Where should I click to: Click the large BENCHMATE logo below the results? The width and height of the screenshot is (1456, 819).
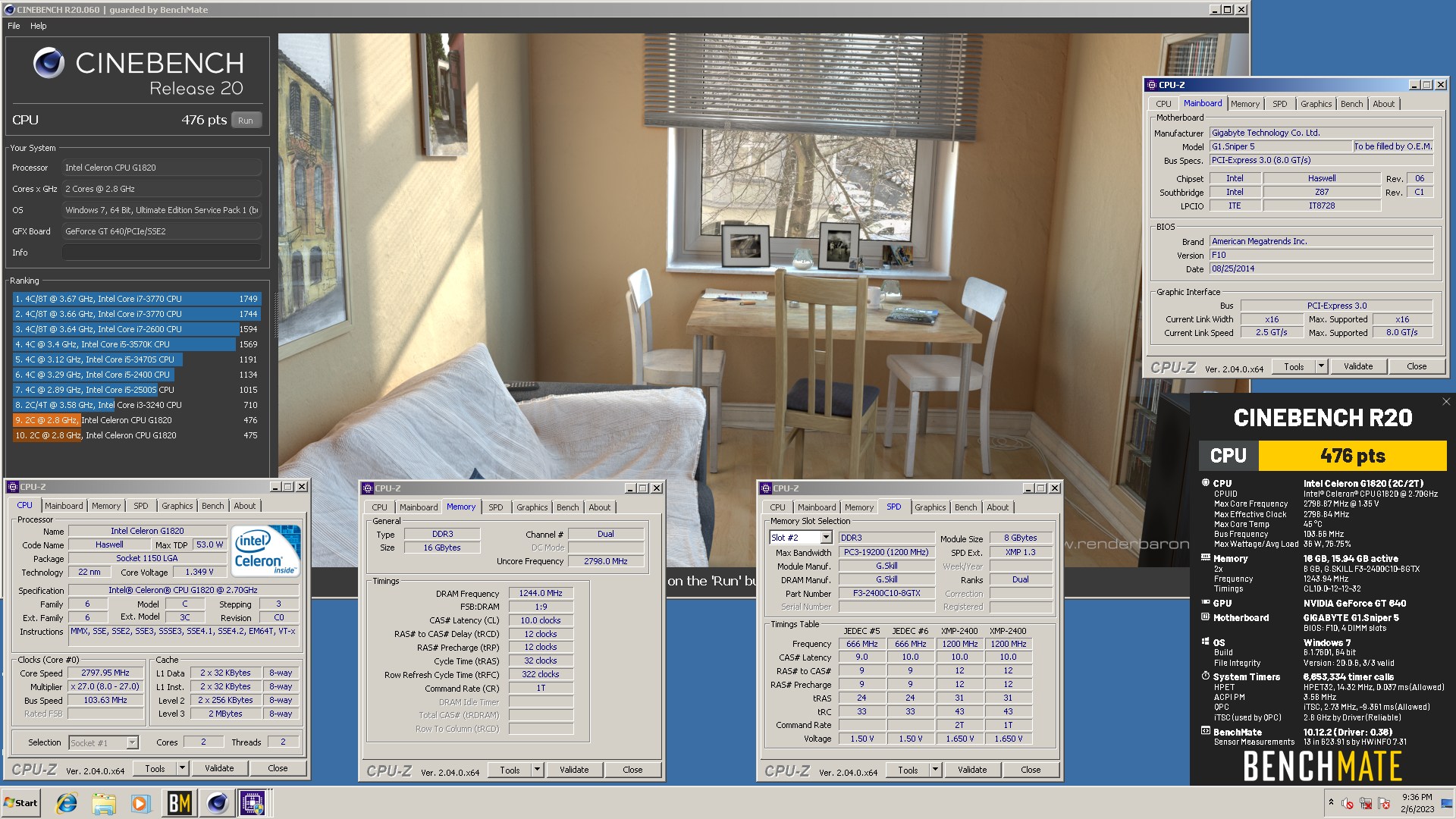(1323, 766)
